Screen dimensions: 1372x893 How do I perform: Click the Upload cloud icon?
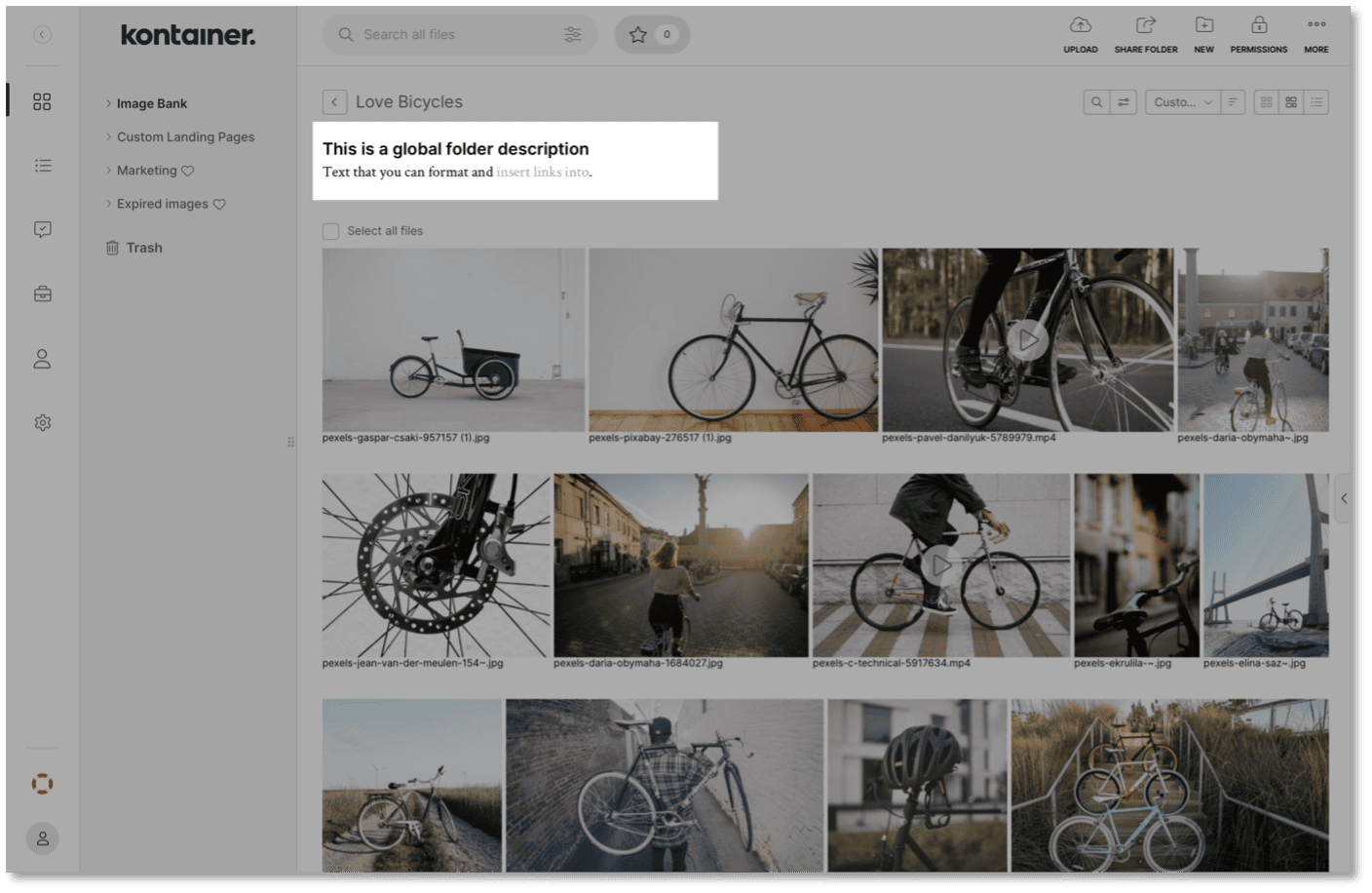click(x=1080, y=26)
